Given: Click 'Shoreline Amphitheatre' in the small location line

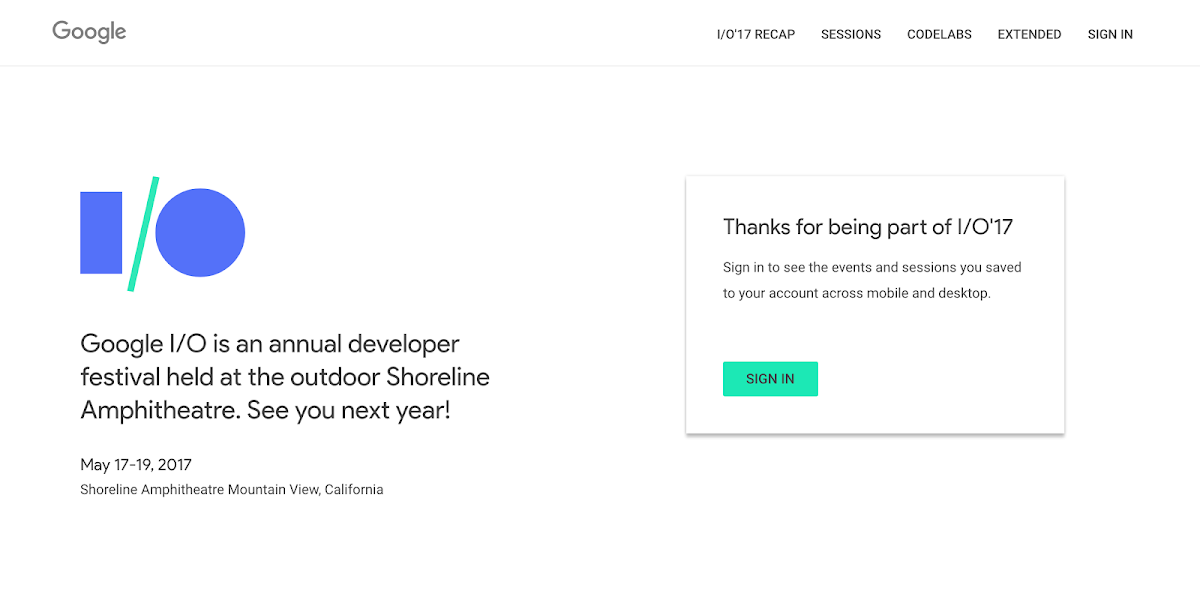Looking at the screenshot, I should pyautogui.click(x=152, y=490).
